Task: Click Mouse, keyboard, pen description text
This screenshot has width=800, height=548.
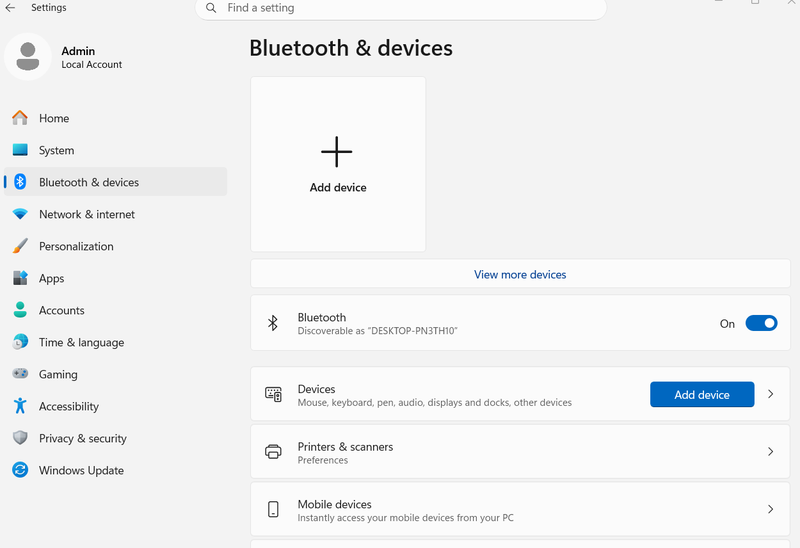Action: click(435, 403)
